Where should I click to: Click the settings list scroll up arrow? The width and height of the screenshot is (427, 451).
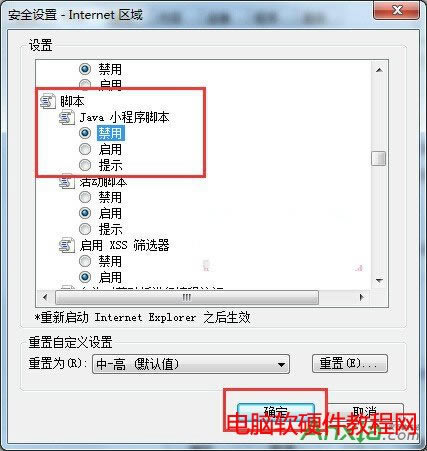379,70
